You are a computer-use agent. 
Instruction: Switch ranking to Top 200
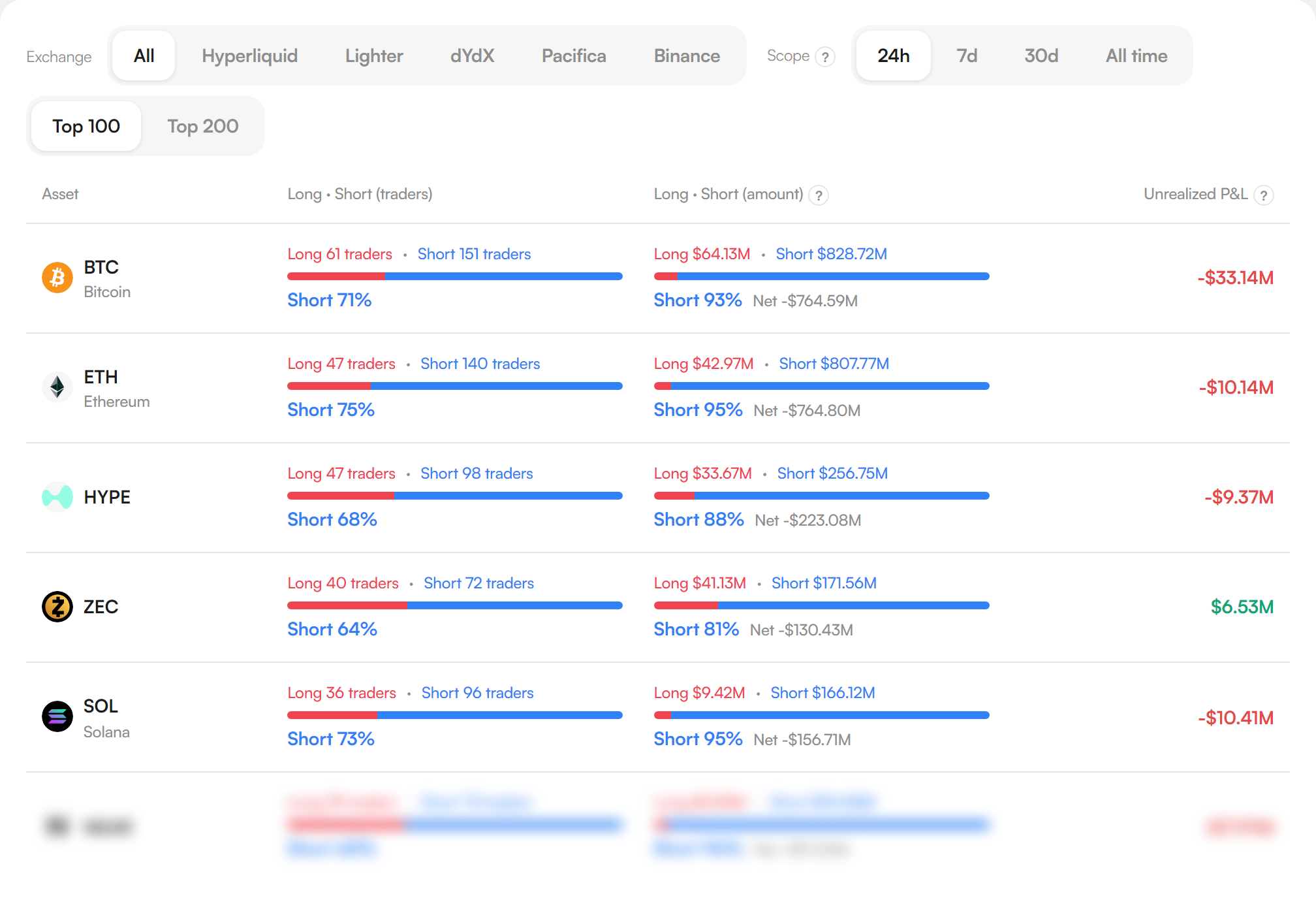(x=203, y=126)
